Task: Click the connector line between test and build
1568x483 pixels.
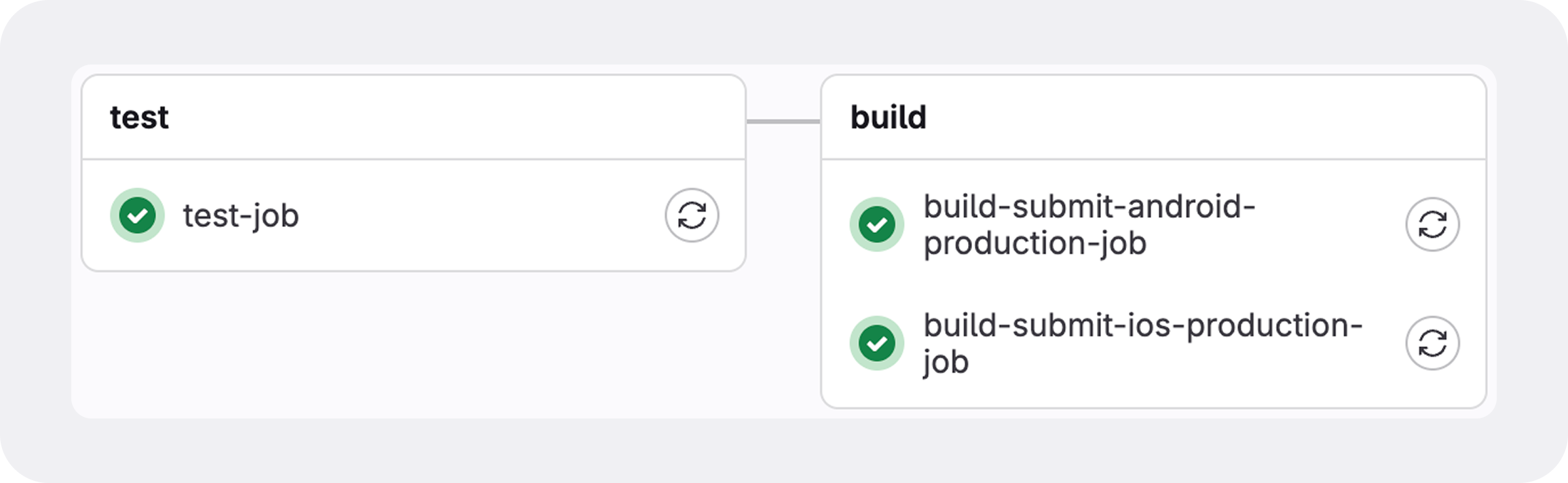Action: pyautogui.click(x=783, y=122)
